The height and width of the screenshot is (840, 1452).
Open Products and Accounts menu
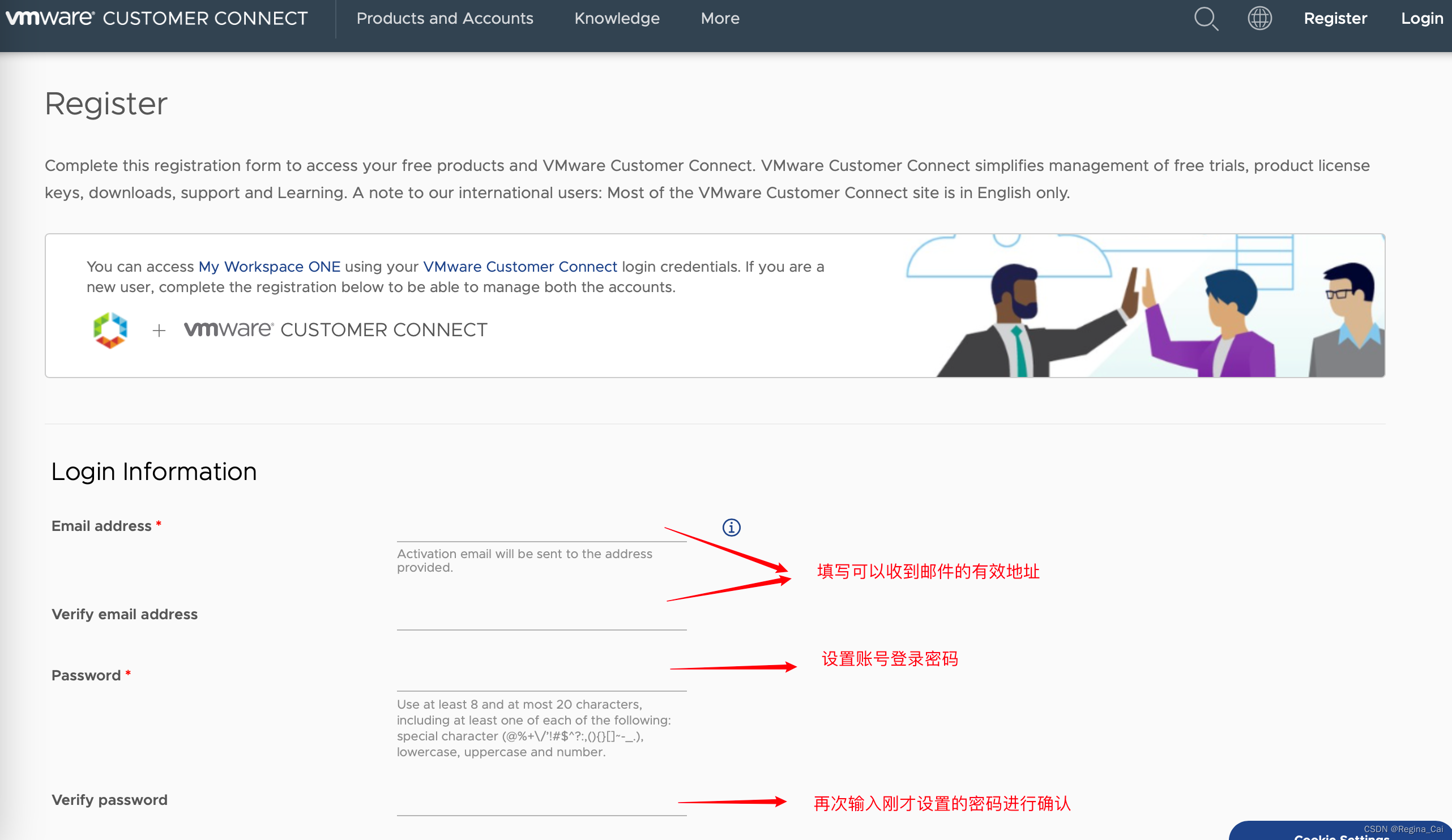444,19
